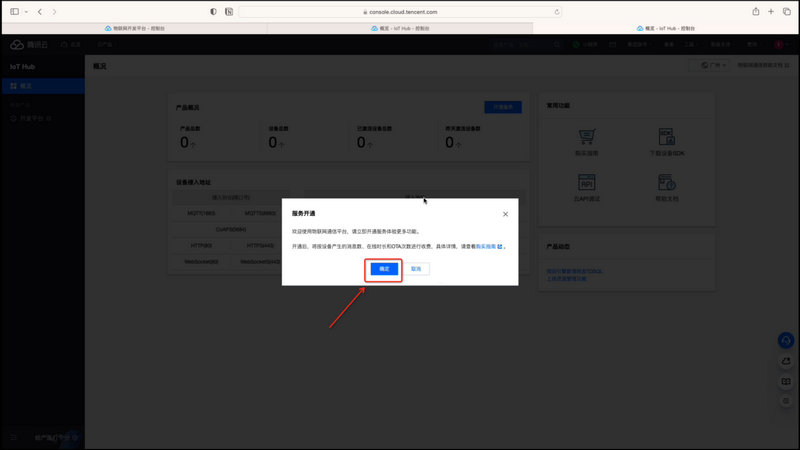
Task: Click the Safari share icon
Action: [x=755, y=11]
